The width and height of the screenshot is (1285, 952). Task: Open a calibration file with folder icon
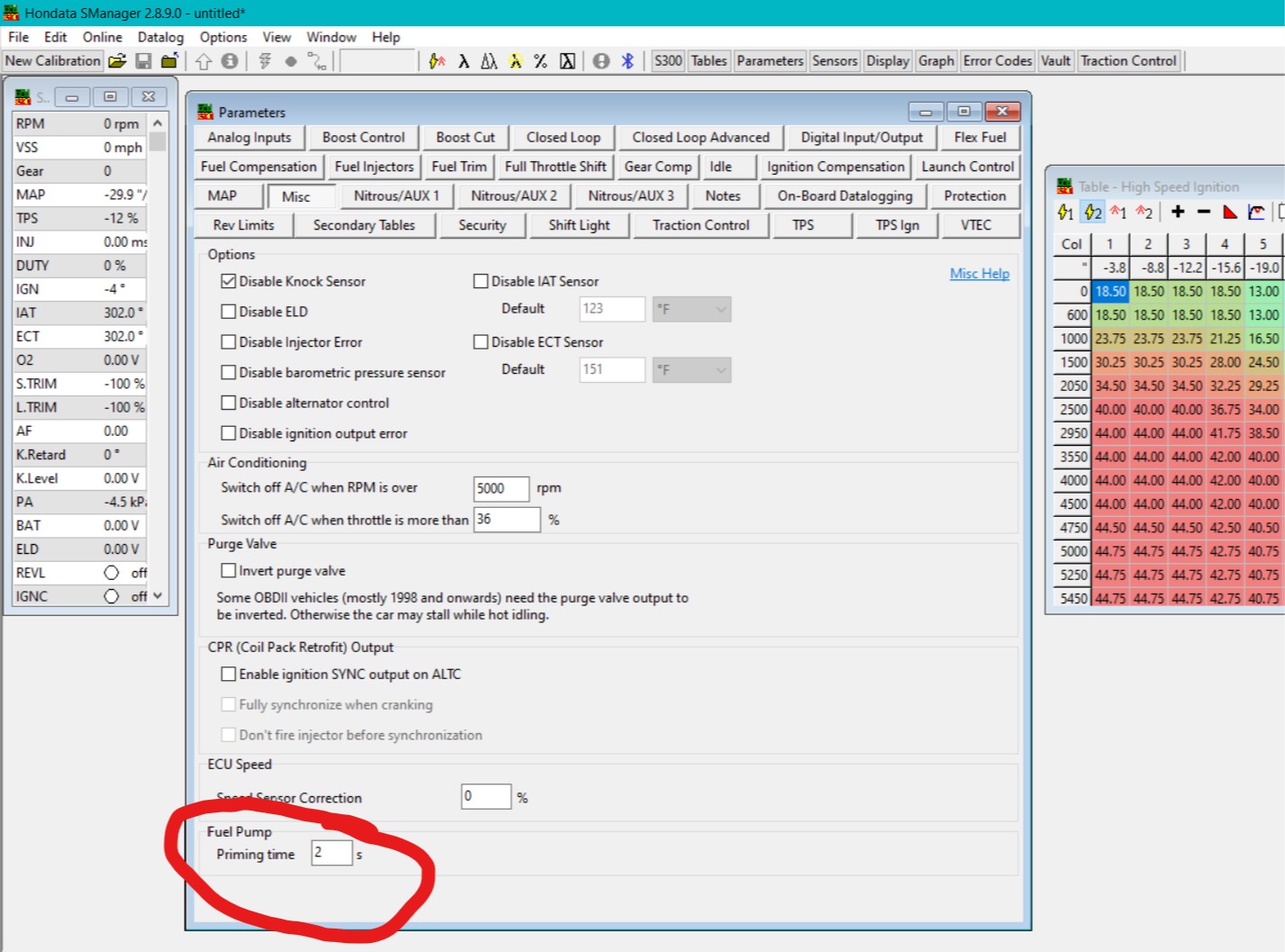(117, 61)
